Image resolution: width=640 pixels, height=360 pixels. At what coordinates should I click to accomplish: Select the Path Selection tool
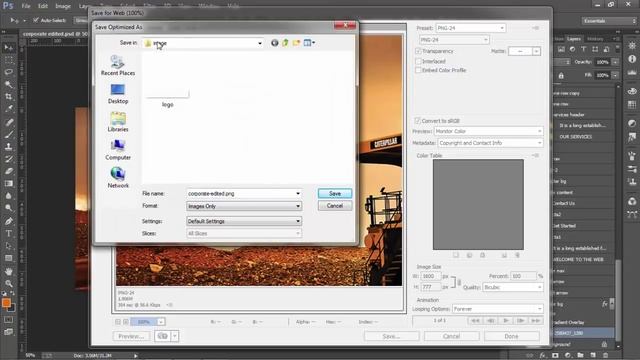pyautogui.click(x=9, y=246)
